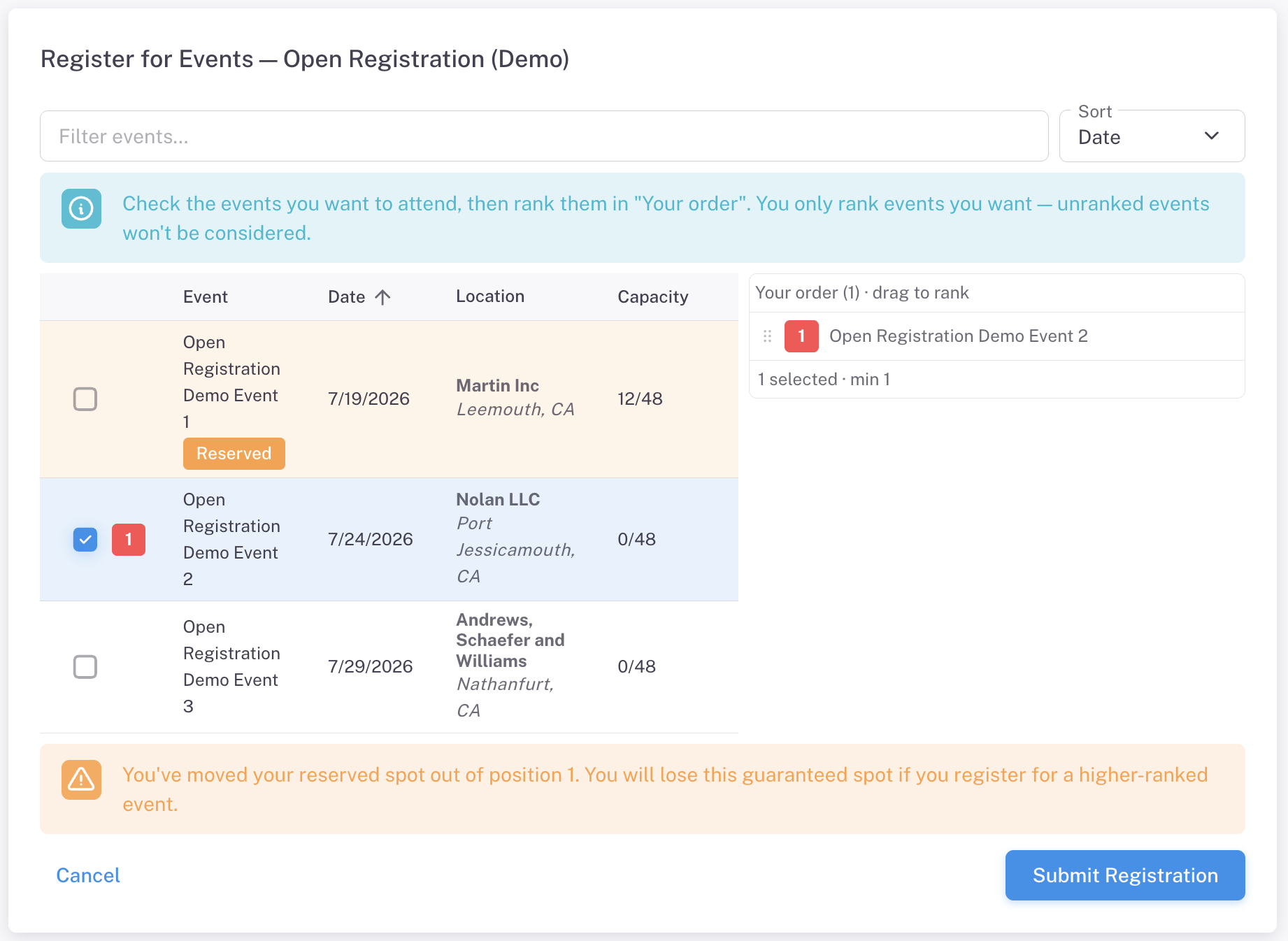Click the drag handle for Demo Event 2
This screenshot has width=1288, height=941.
click(x=767, y=336)
